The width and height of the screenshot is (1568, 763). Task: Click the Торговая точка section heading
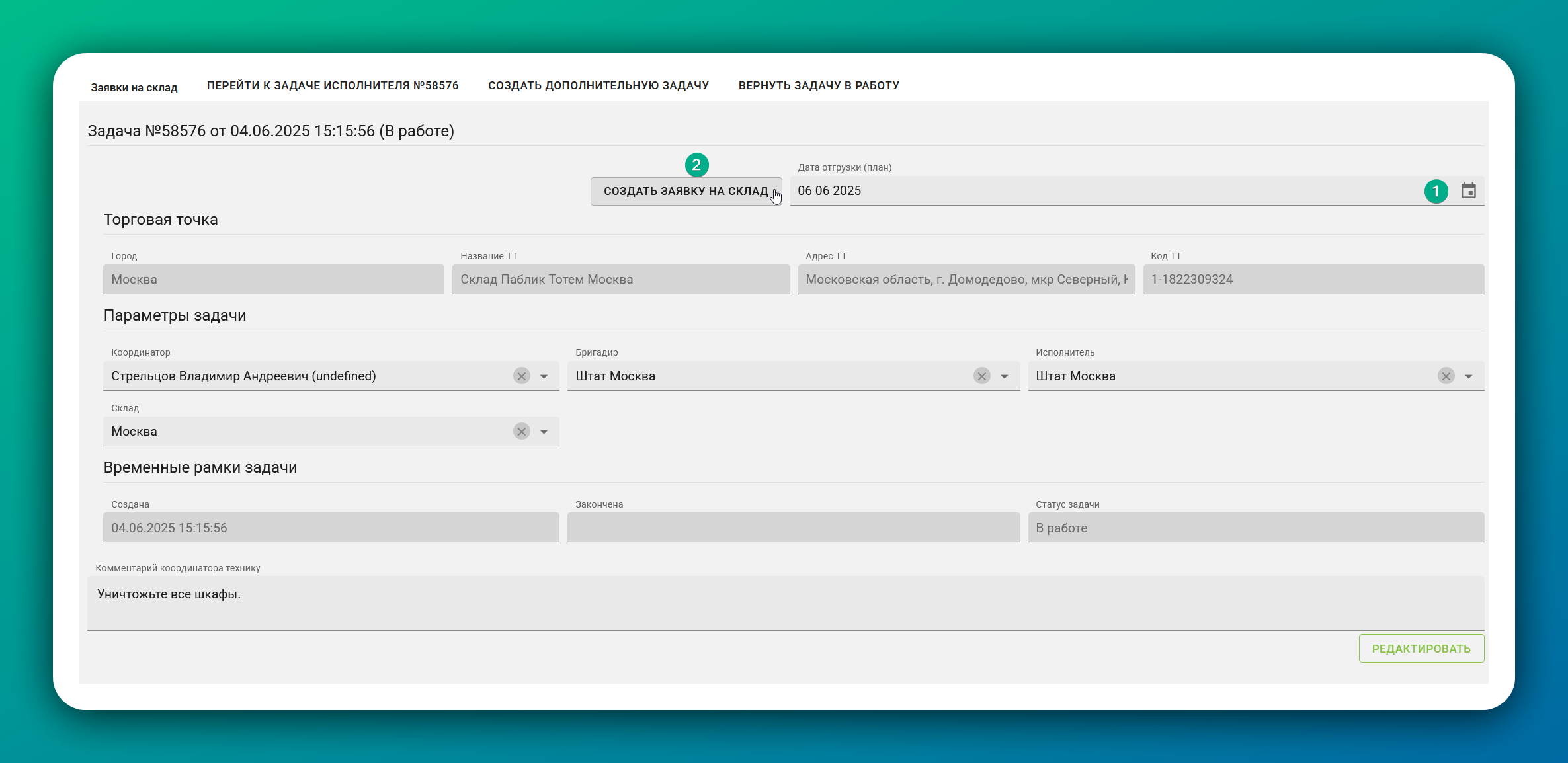(161, 220)
